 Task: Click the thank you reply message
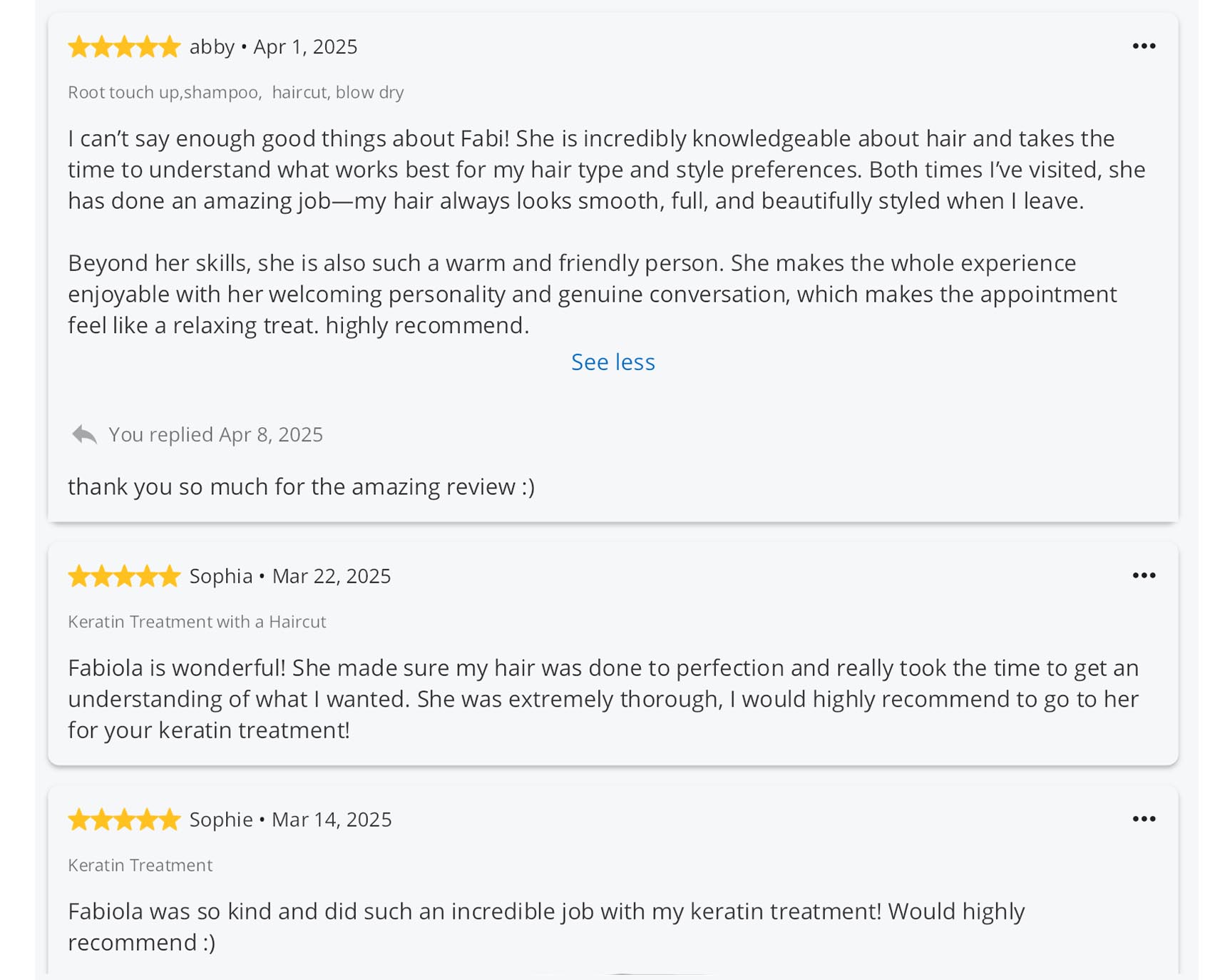click(301, 487)
